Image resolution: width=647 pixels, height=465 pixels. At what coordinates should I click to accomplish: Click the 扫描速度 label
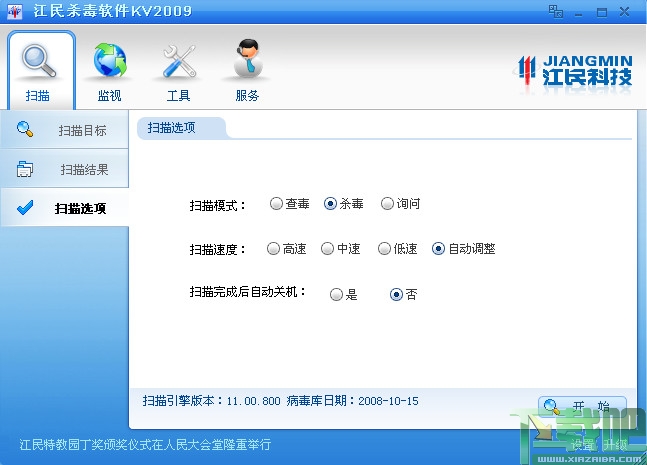[217, 249]
